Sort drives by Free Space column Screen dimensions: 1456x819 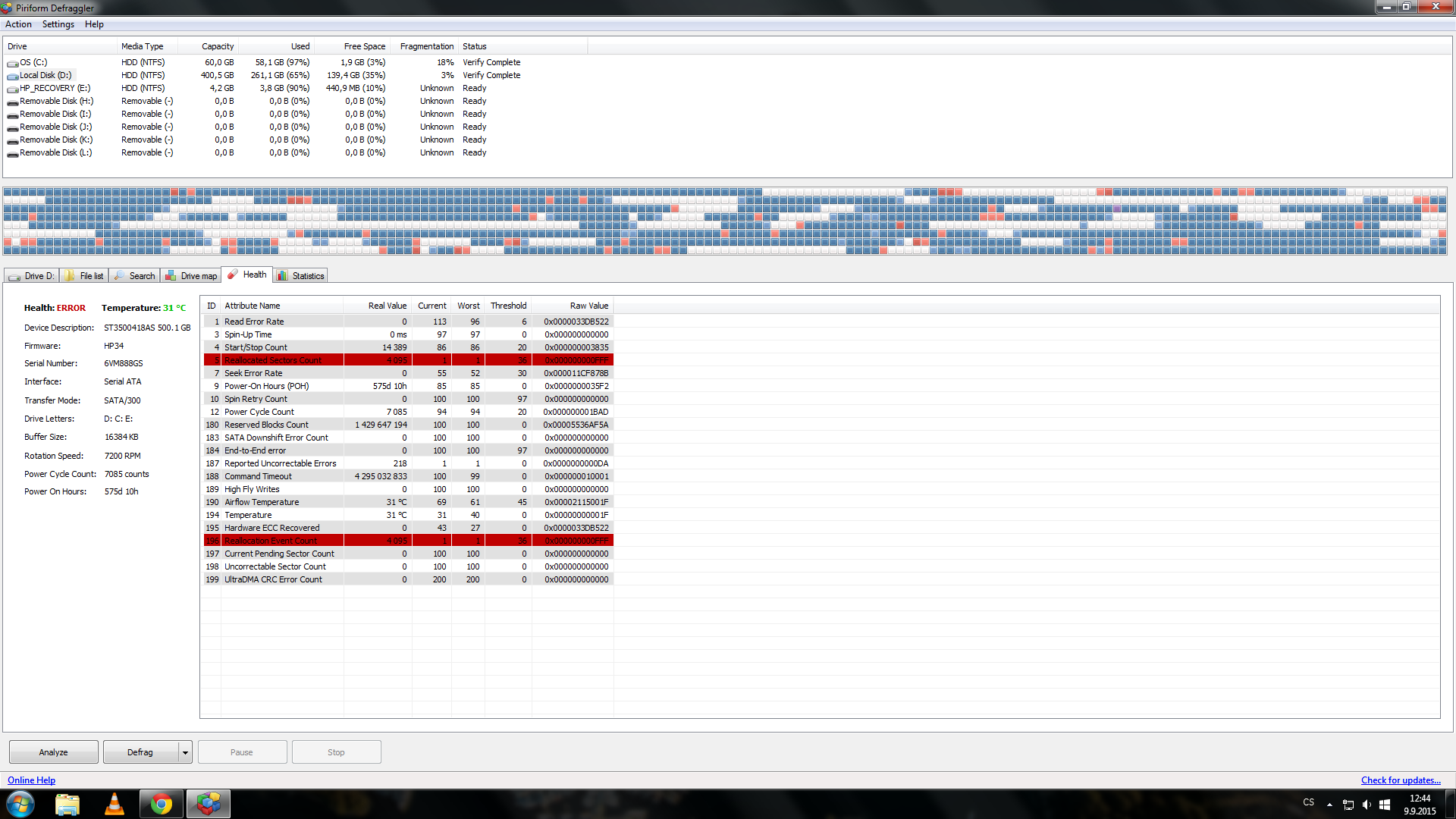point(352,46)
